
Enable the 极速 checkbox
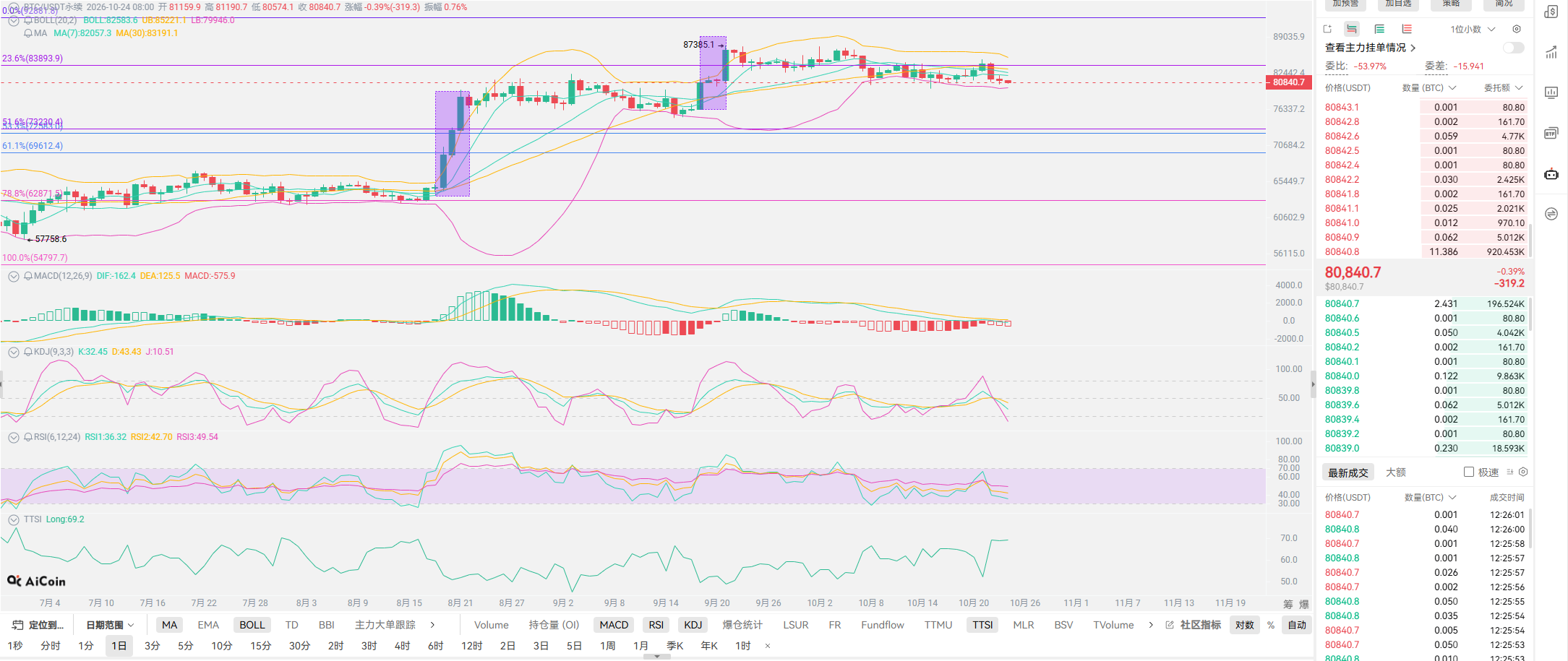tap(1469, 472)
